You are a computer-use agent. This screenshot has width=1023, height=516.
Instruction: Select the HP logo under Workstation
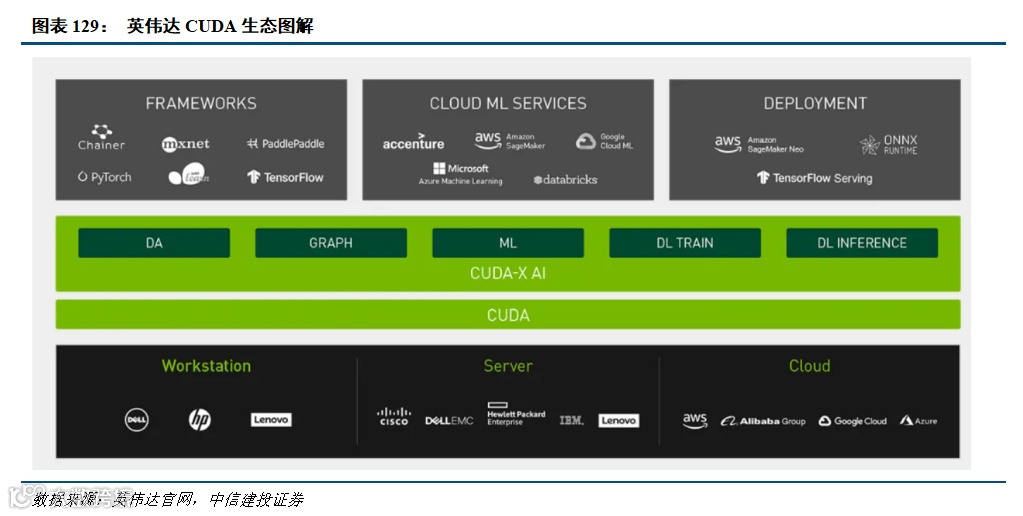coord(200,419)
